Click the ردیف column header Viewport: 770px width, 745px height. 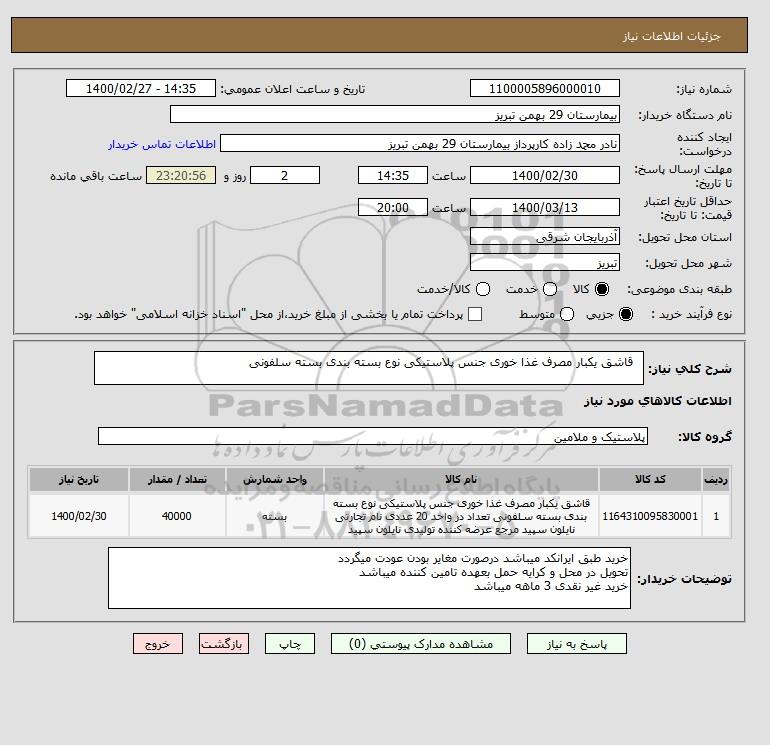pos(716,479)
